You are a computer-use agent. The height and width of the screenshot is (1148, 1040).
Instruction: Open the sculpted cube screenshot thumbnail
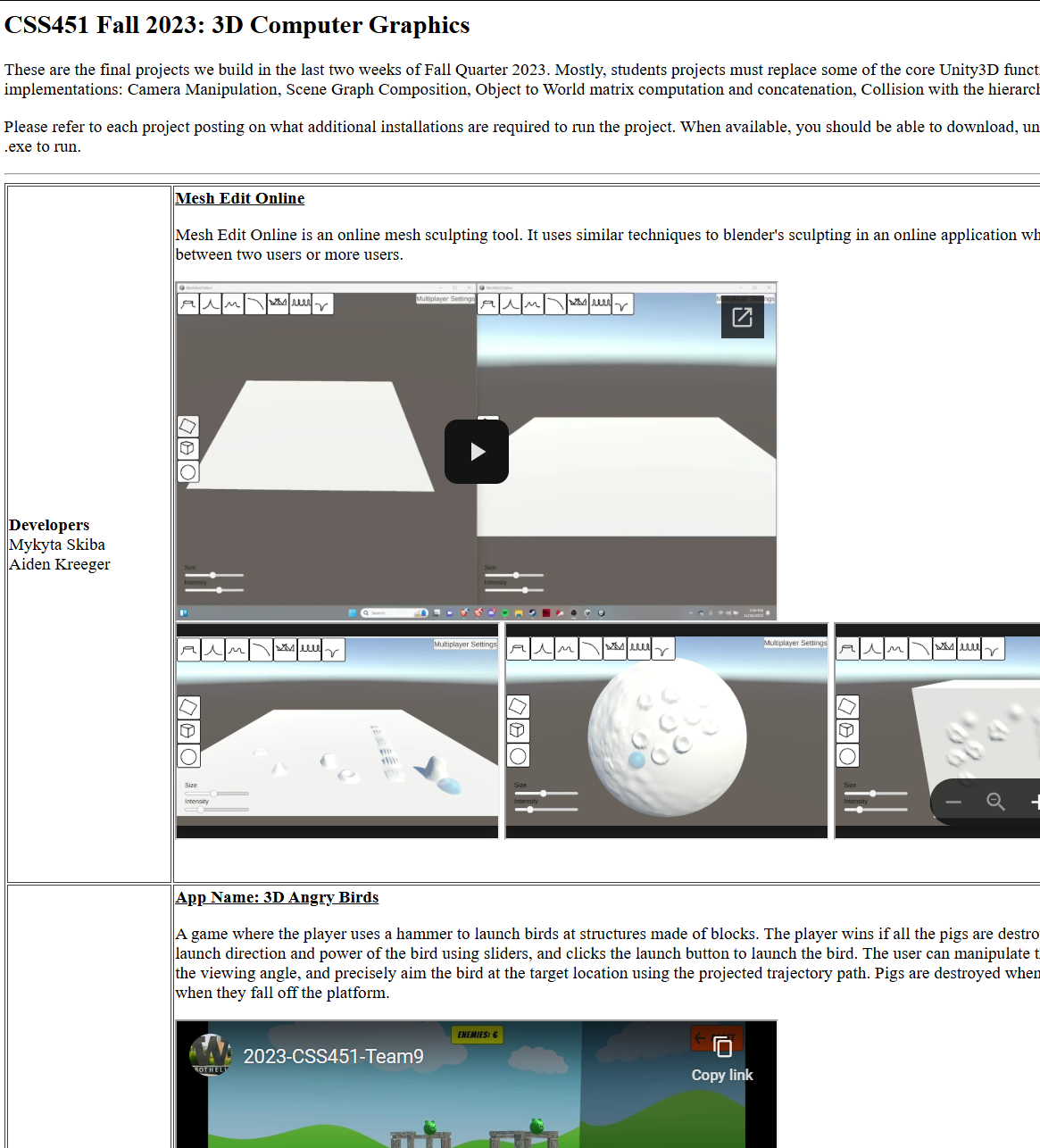pos(937,731)
